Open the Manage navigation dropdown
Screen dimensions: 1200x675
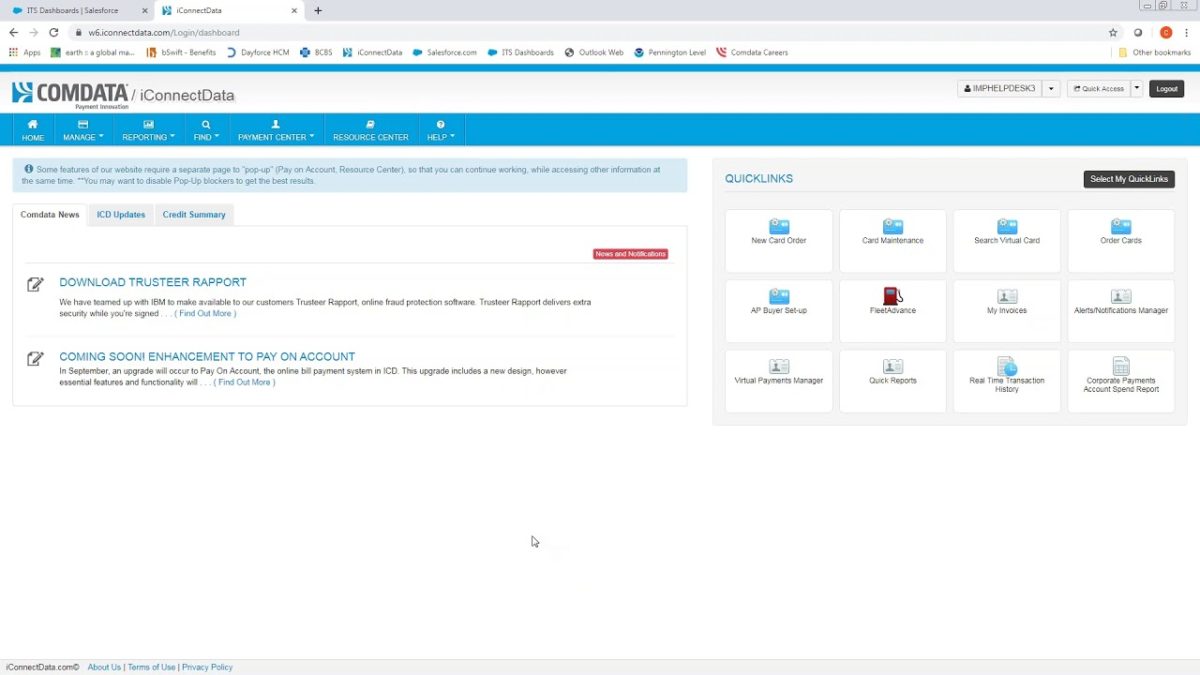point(82,130)
